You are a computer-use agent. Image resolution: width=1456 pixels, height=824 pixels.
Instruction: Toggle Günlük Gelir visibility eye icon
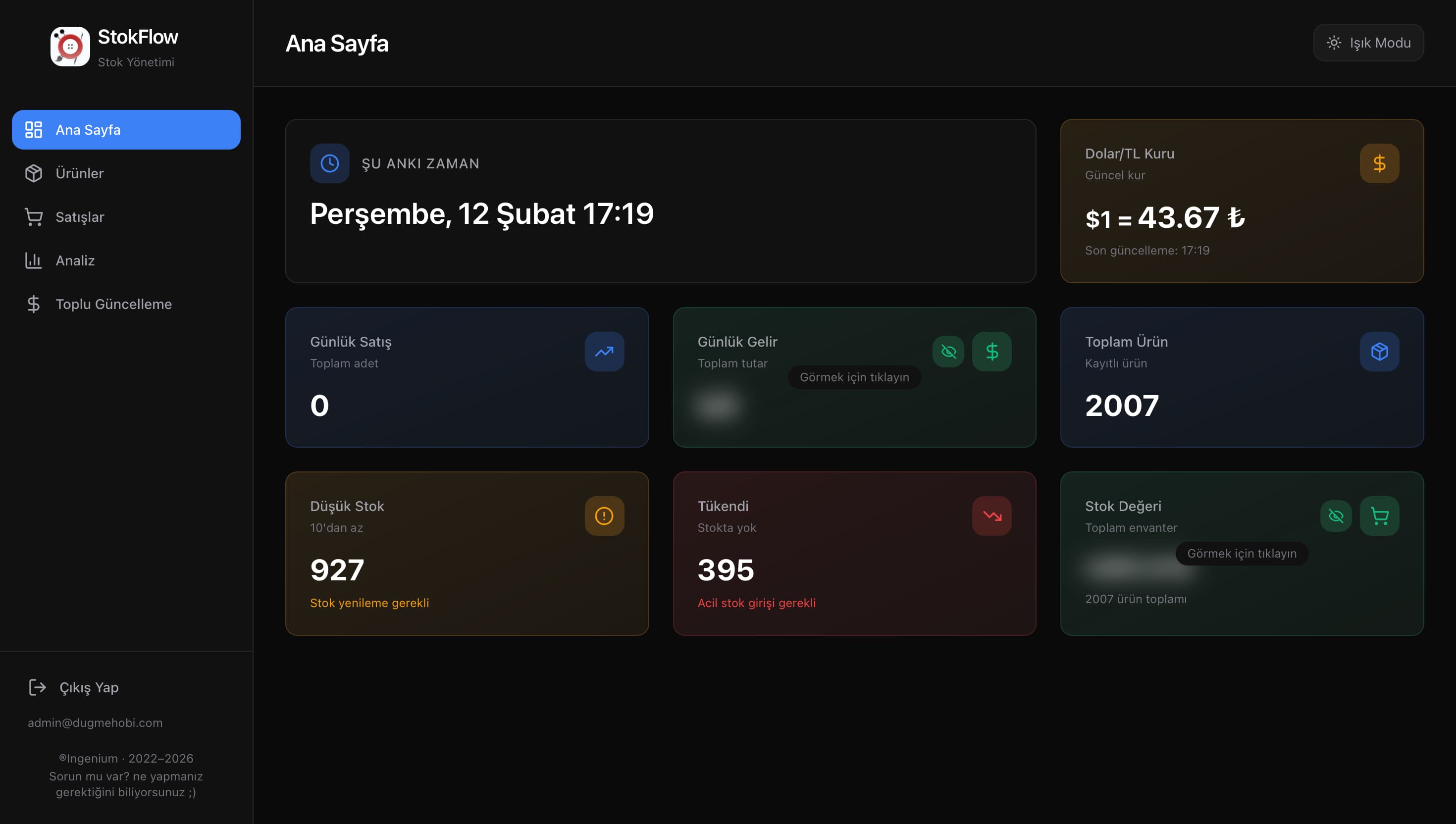pyautogui.click(x=948, y=352)
